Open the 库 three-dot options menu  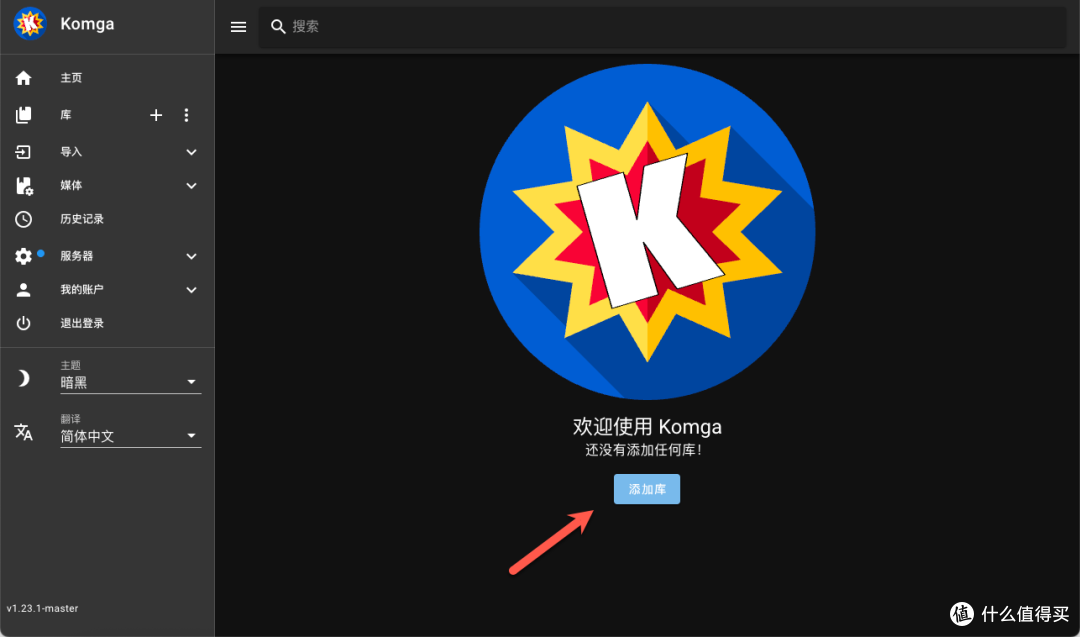(186, 115)
